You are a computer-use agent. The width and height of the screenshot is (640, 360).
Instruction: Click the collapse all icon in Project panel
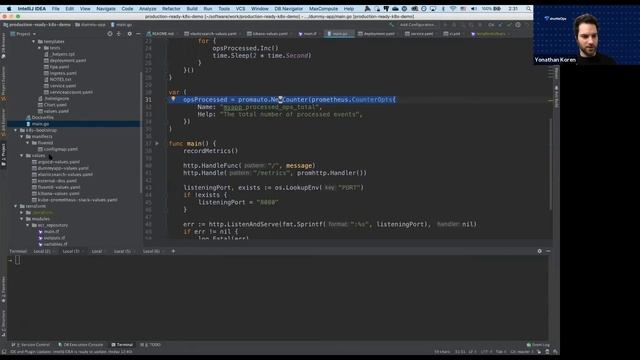[x=119, y=34]
